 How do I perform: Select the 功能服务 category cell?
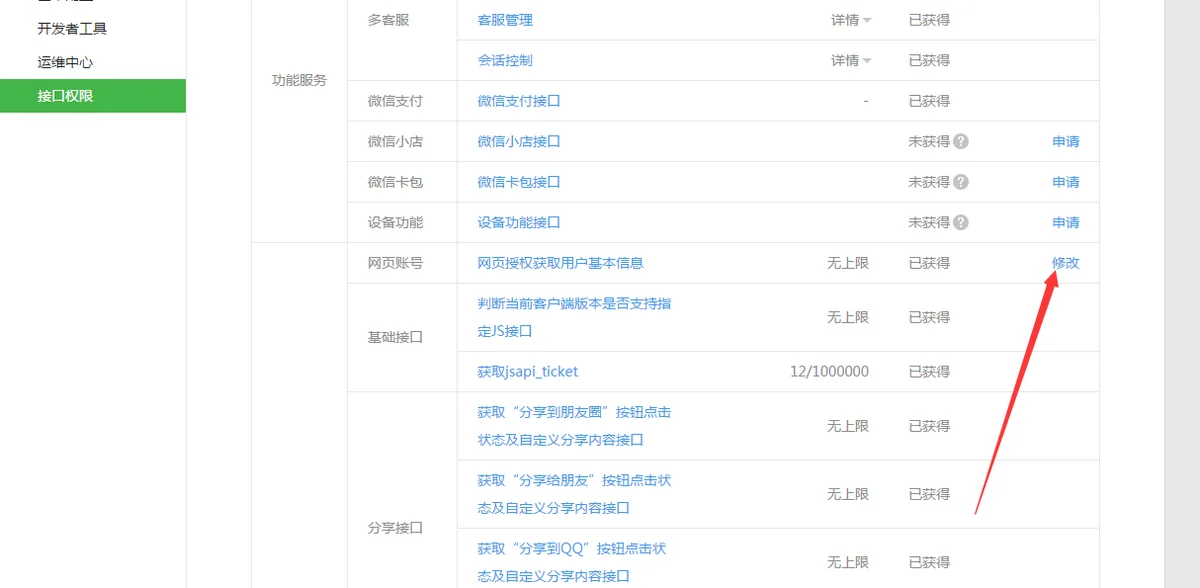[x=299, y=80]
